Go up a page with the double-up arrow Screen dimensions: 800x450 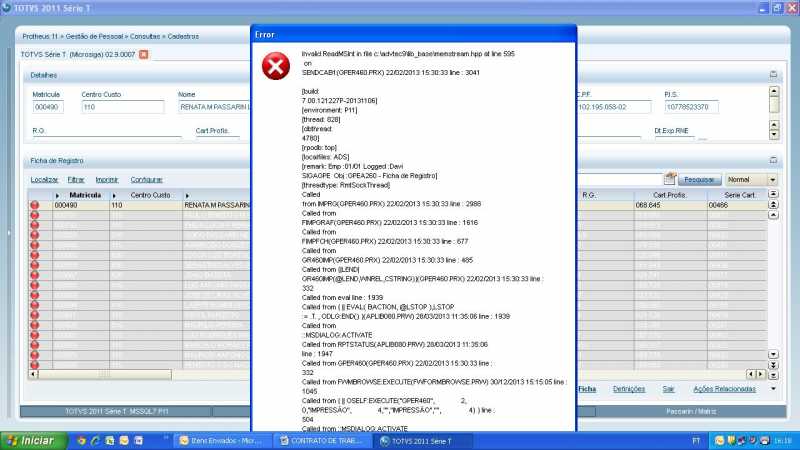pyautogui.click(x=773, y=205)
